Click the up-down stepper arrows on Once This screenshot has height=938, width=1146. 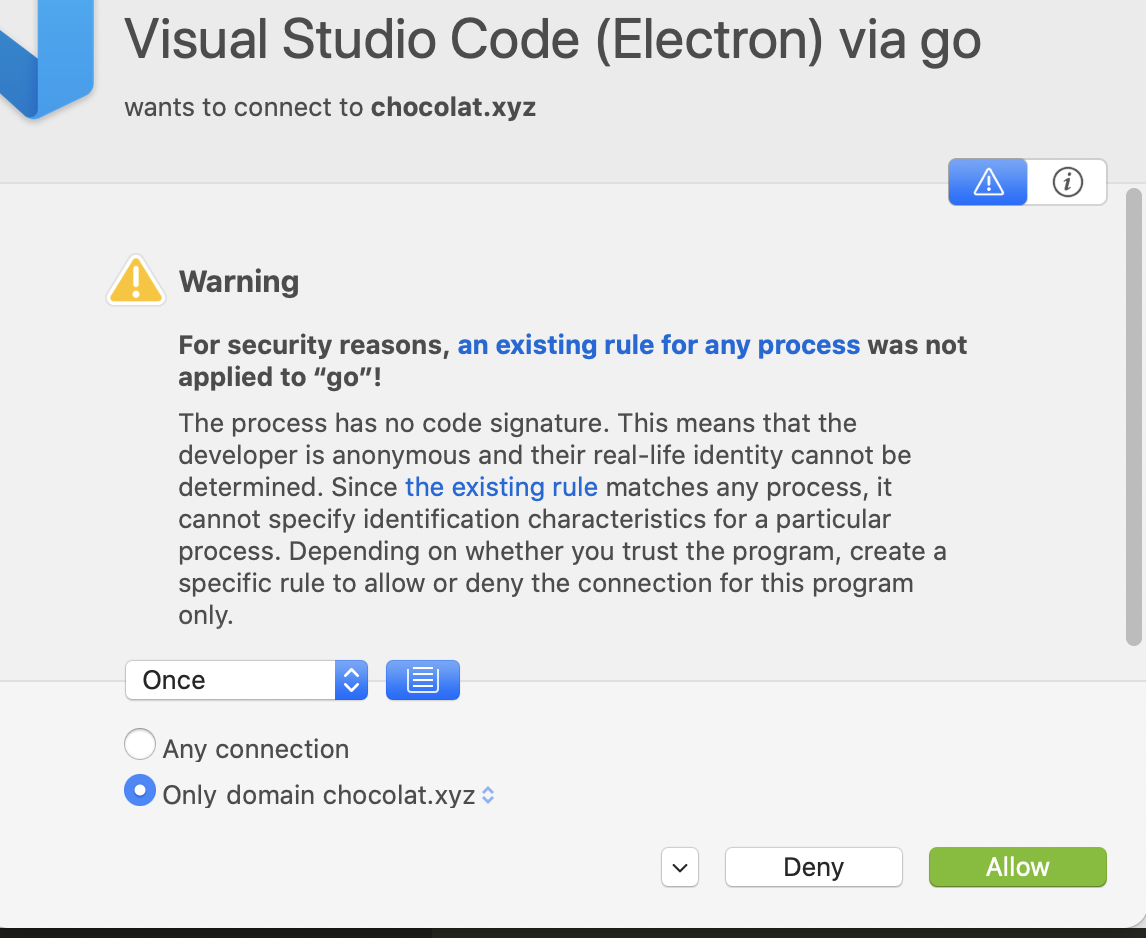[x=352, y=680]
